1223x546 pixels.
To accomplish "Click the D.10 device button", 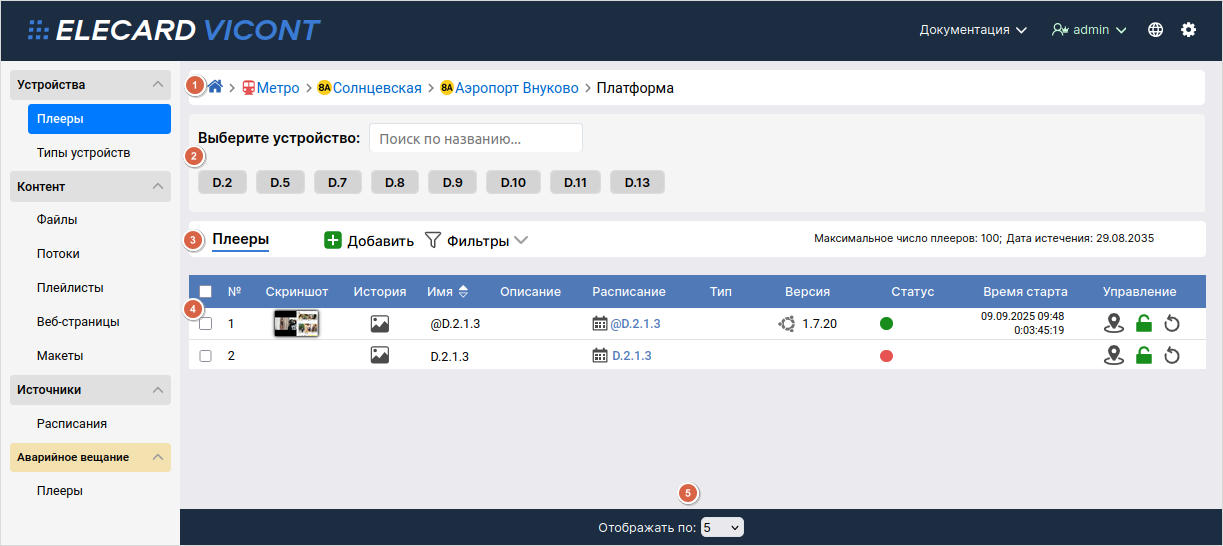I will [x=513, y=182].
